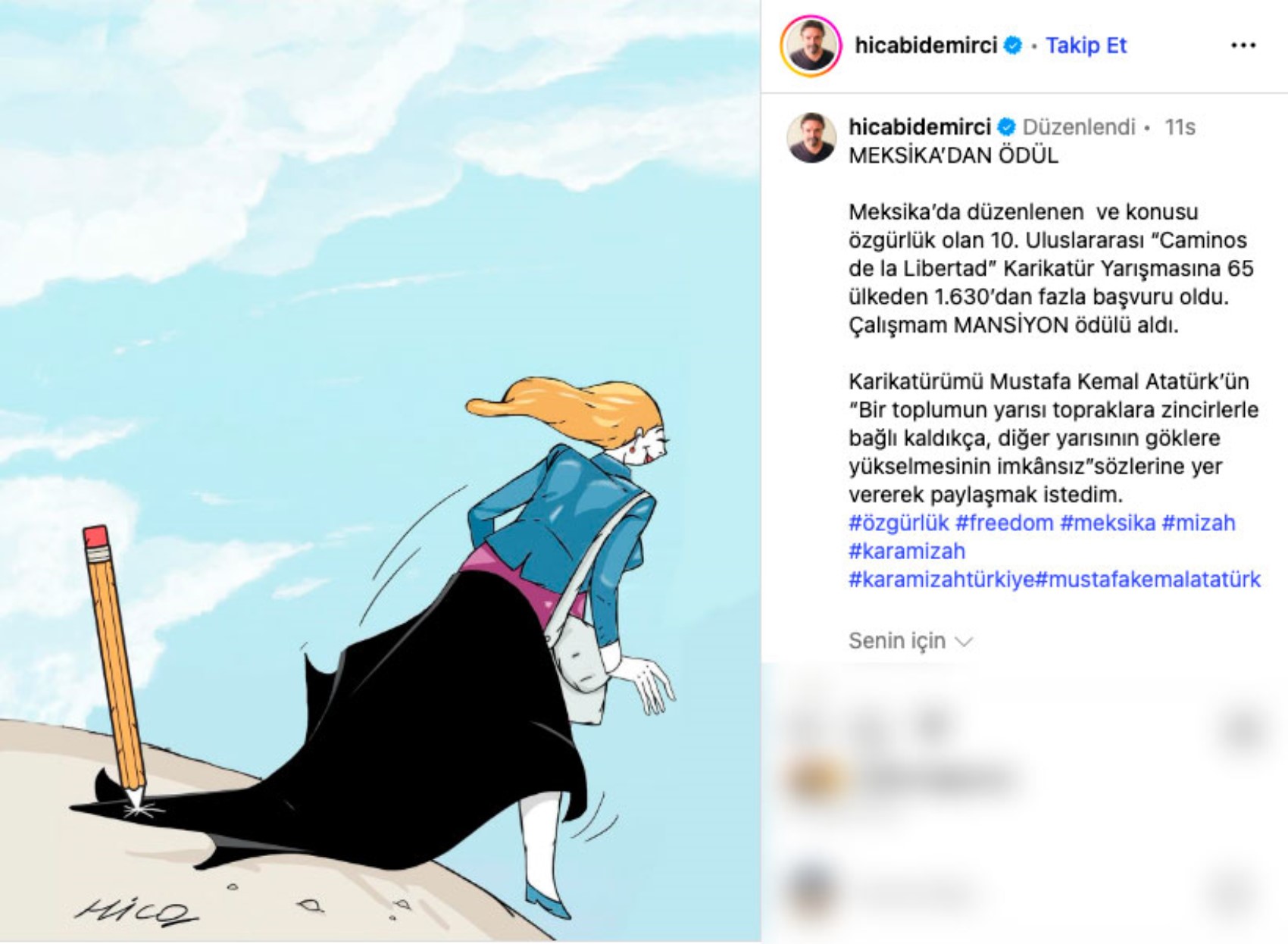Click the verified badge beside the header username

[x=1013, y=46]
